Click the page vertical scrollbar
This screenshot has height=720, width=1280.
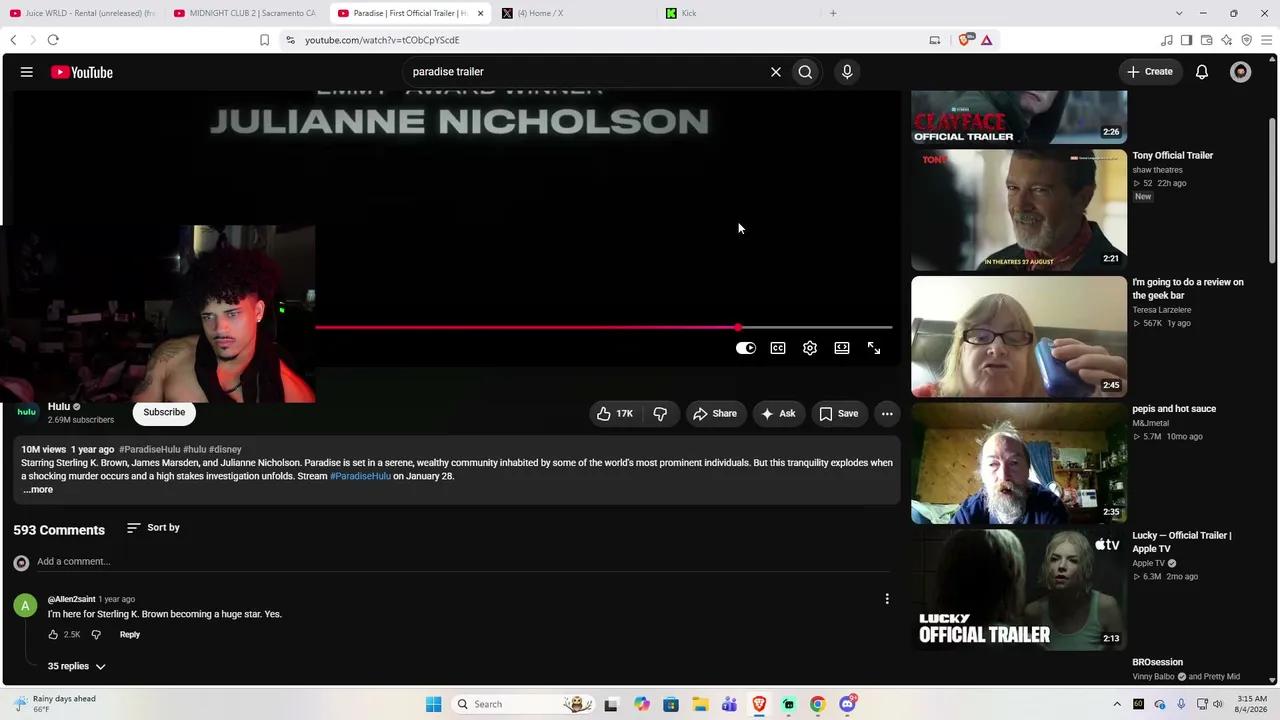pos(1272,190)
